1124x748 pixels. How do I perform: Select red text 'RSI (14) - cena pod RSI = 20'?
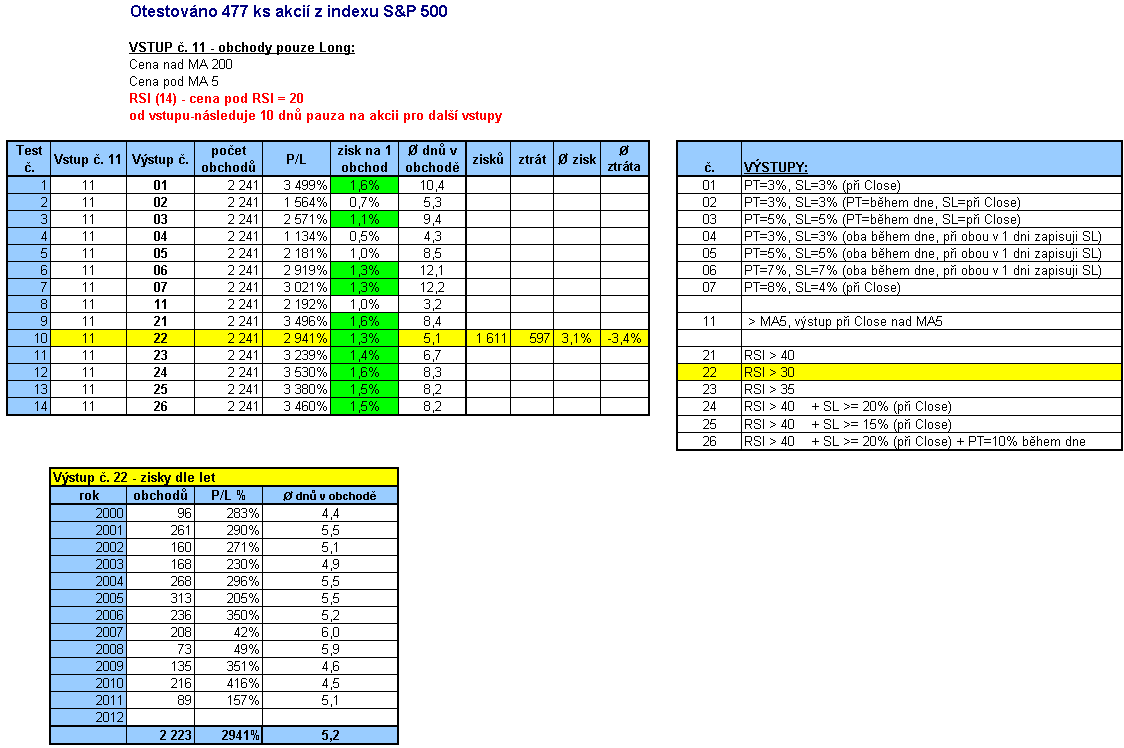[x=216, y=99]
